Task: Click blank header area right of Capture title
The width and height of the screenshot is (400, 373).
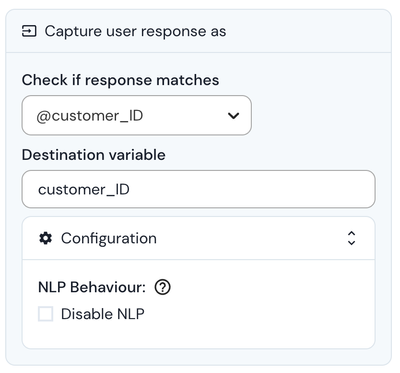Action: coord(307,31)
